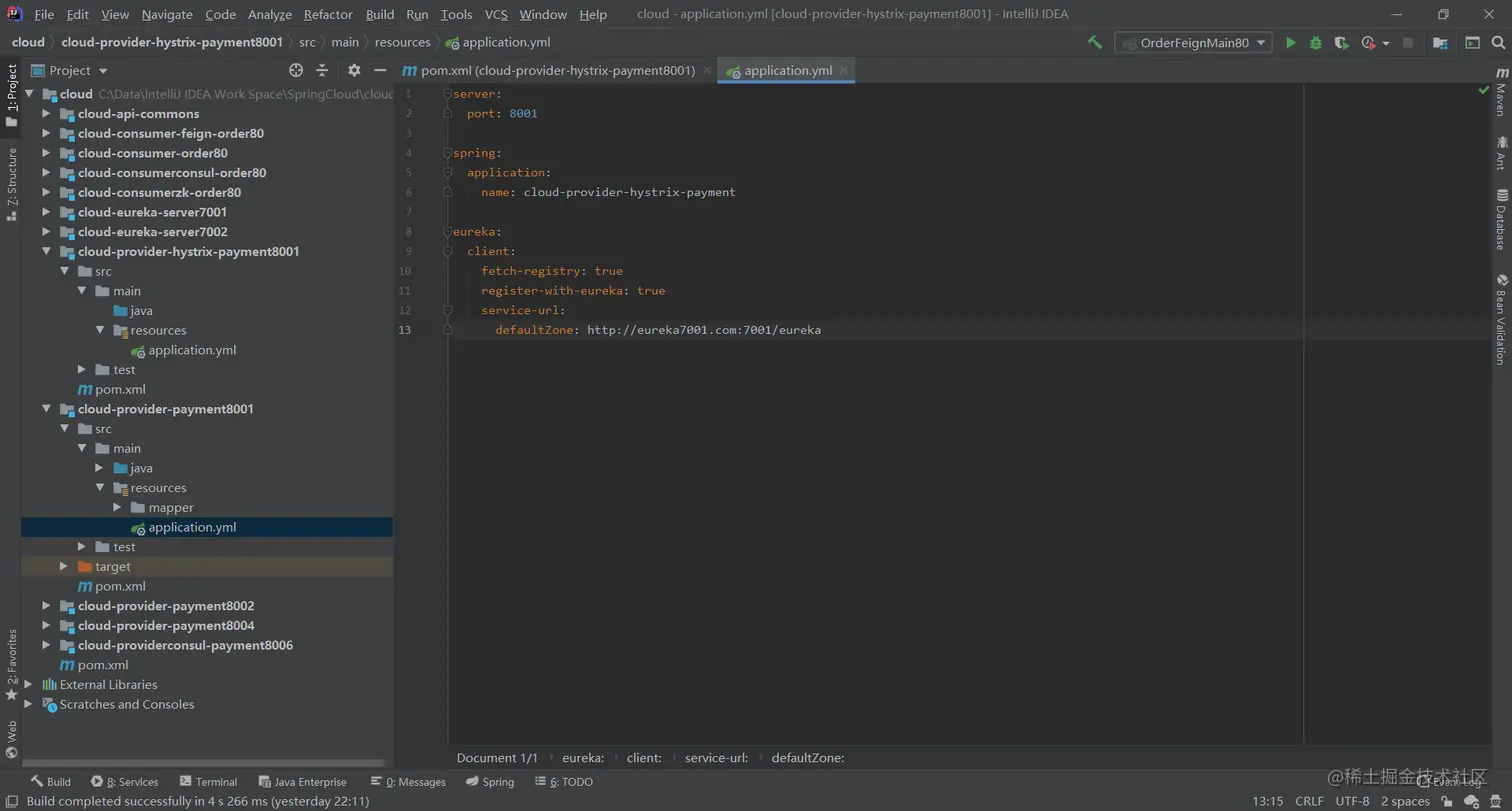Open the Database tool window on right edge
This screenshot has width=1512, height=811.
pos(1501,219)
